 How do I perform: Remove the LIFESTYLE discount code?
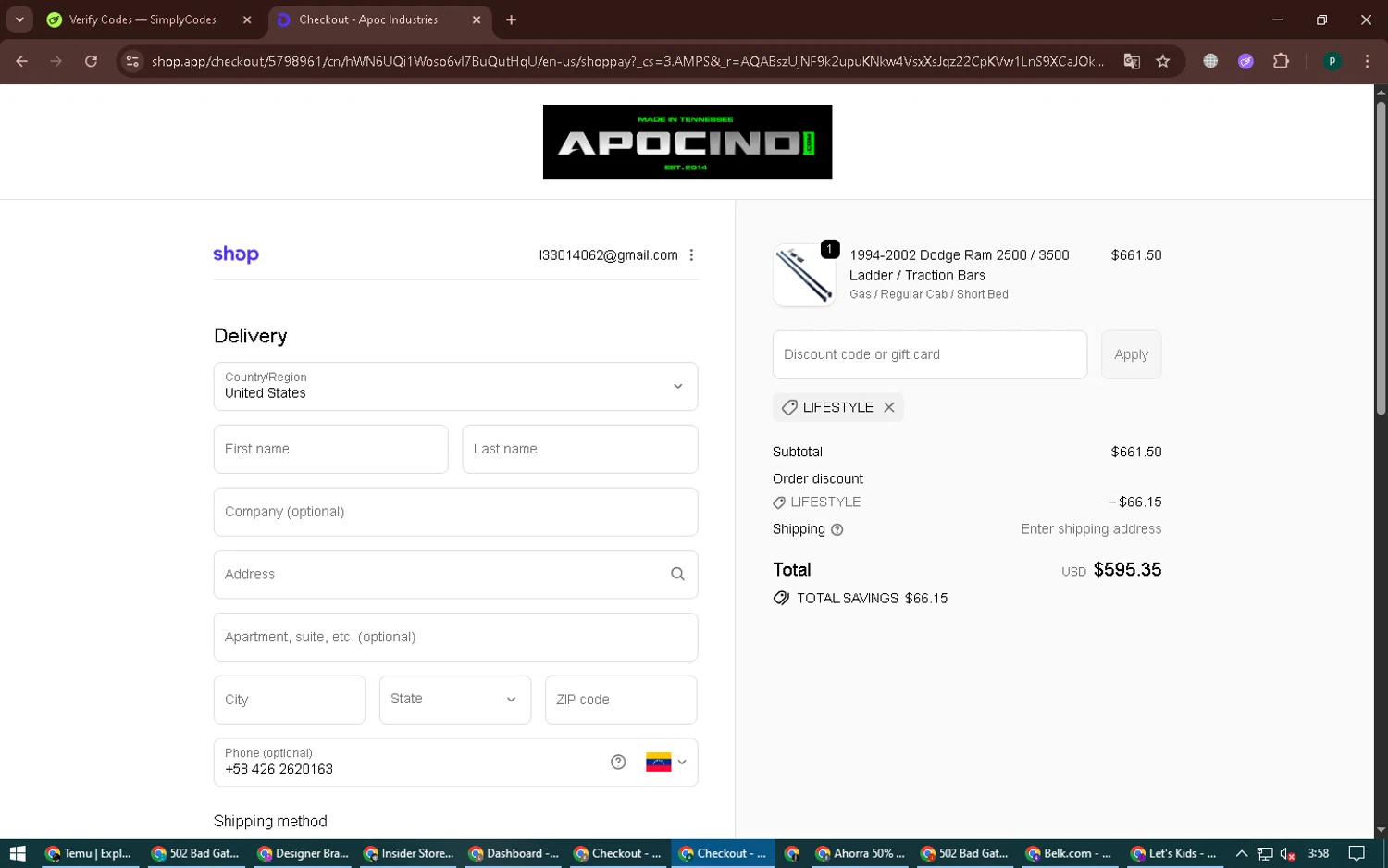pyautogui.click(x=888, y=407)
